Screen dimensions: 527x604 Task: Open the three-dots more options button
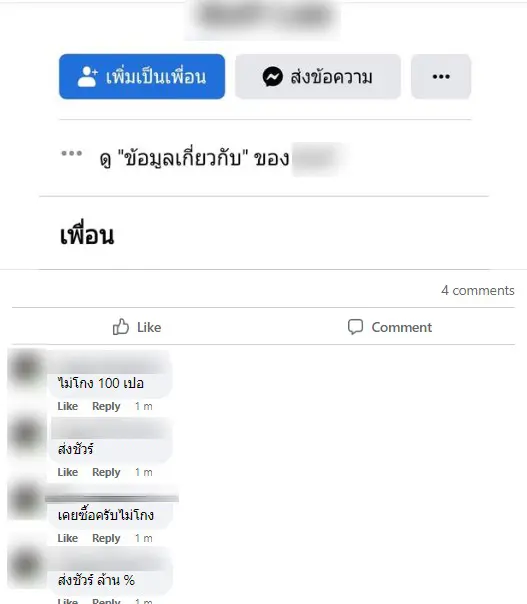click(x=441, y=76)
